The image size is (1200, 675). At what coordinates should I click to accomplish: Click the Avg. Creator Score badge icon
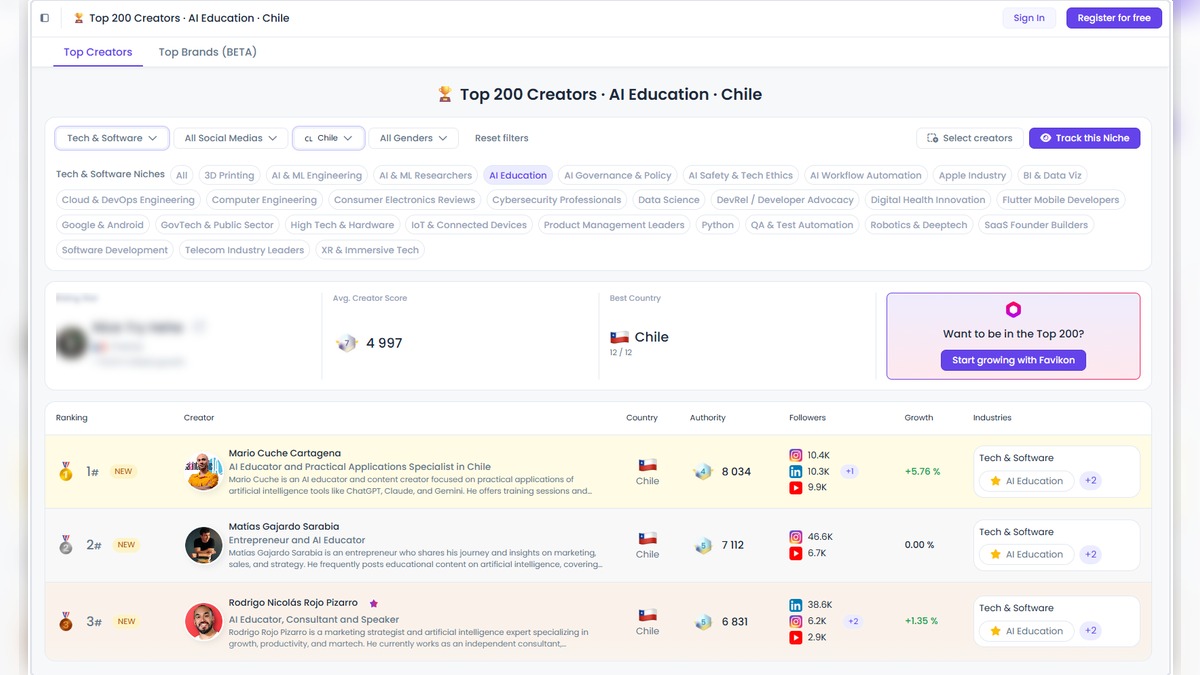[x=346, y=343]
